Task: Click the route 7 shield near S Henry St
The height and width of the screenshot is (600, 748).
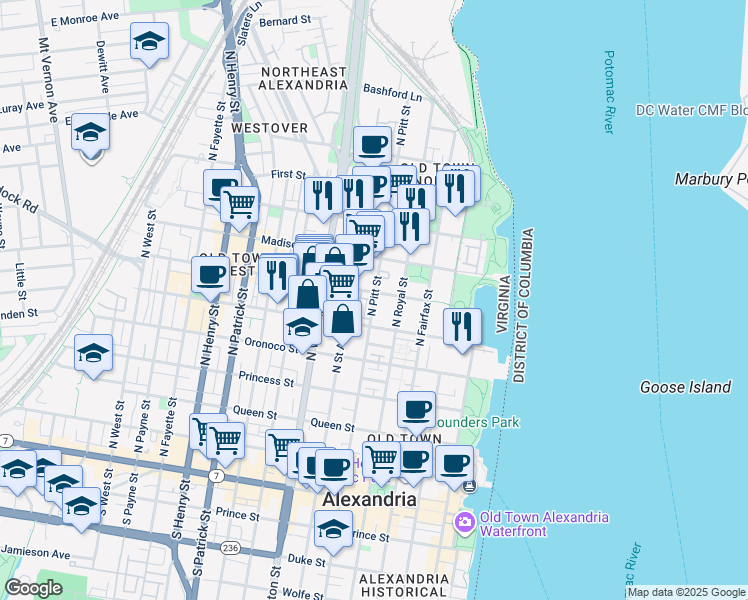Action: pos(217,476)
